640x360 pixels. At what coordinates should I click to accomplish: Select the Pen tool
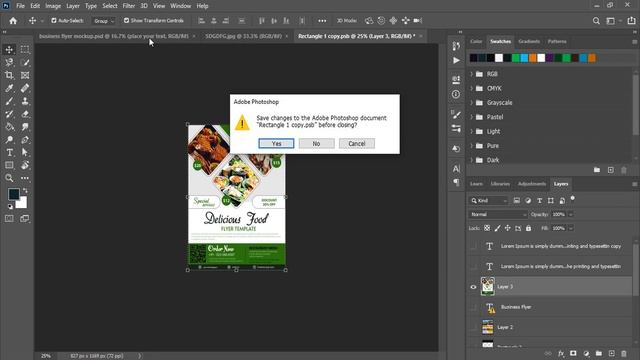(25, 140)
